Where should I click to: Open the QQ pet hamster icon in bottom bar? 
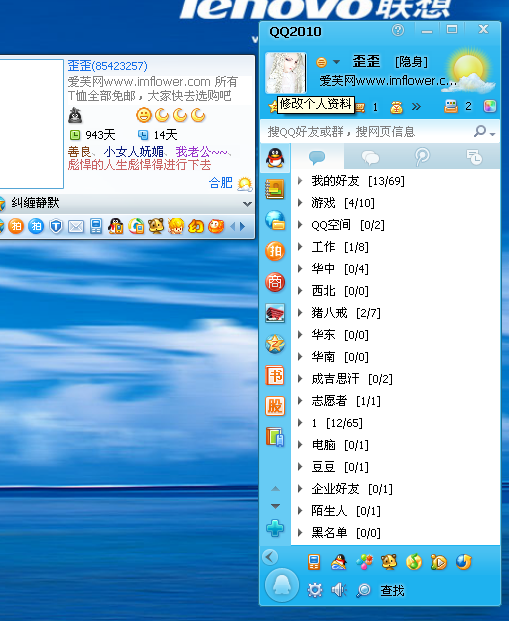pos(389,562)
